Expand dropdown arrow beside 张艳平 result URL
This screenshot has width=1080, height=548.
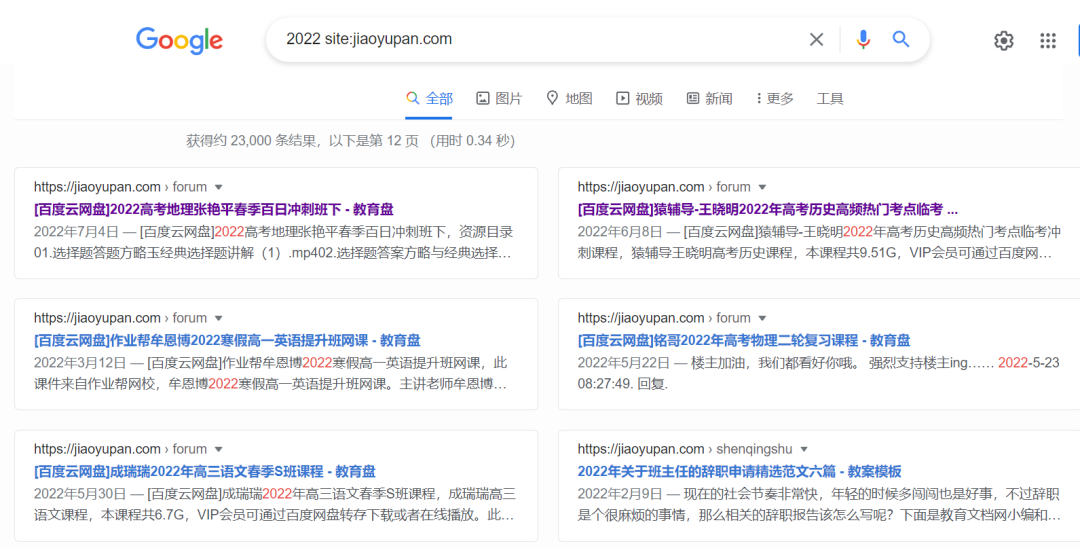219,187
